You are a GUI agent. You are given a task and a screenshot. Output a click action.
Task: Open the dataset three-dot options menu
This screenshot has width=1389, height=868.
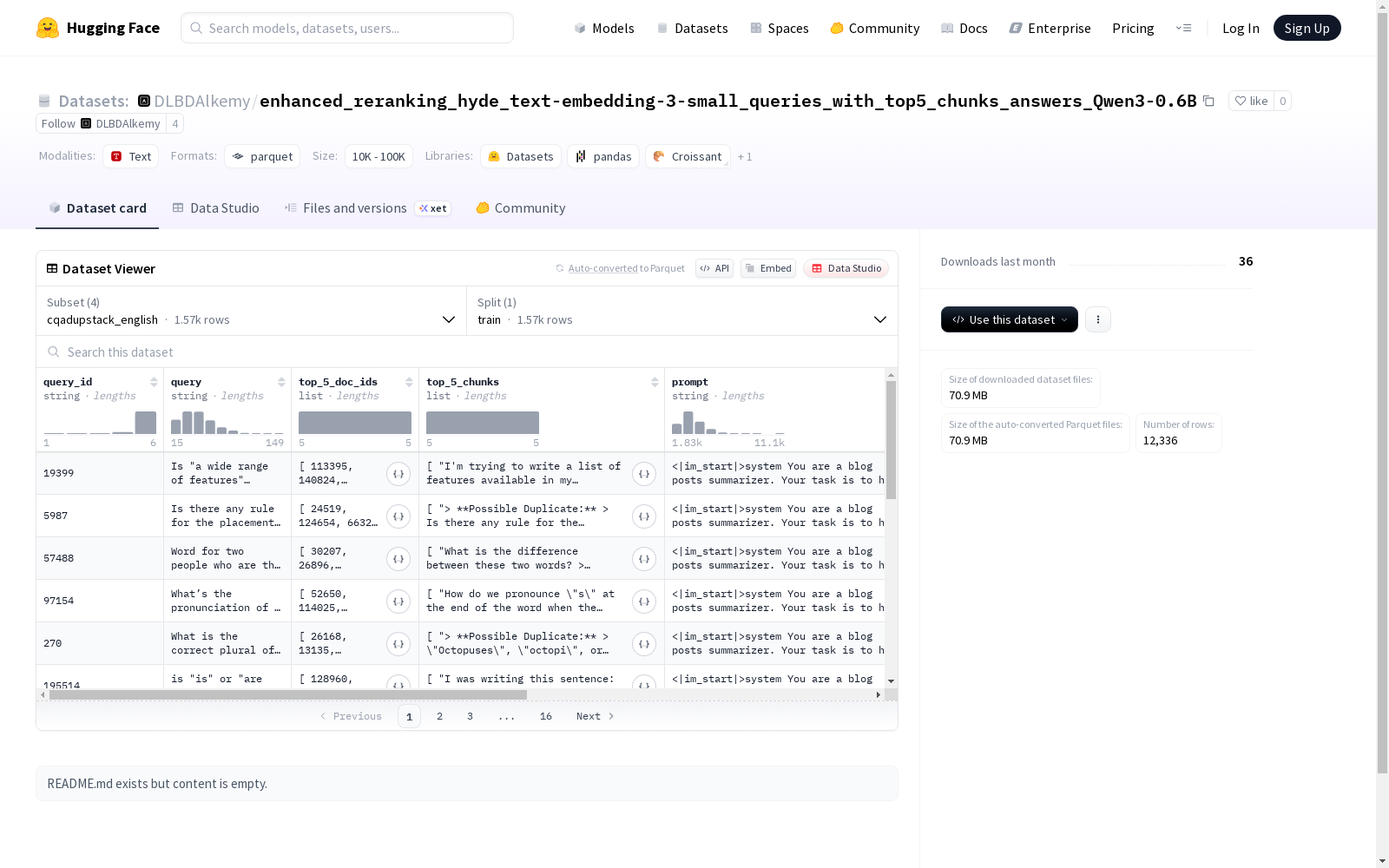(x=1098, y=319)
